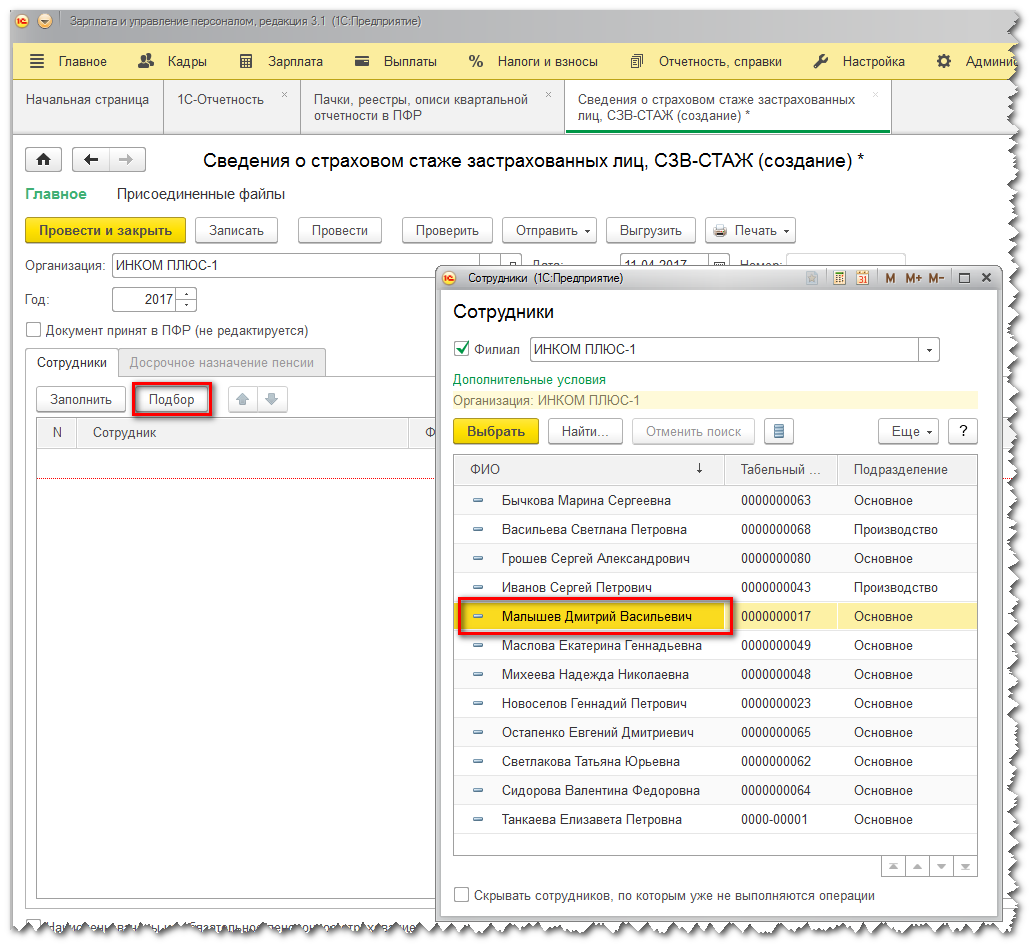Close the 1С-Отчетность tab
Screen dimensions: 1036x950
(x=285, y=94)
